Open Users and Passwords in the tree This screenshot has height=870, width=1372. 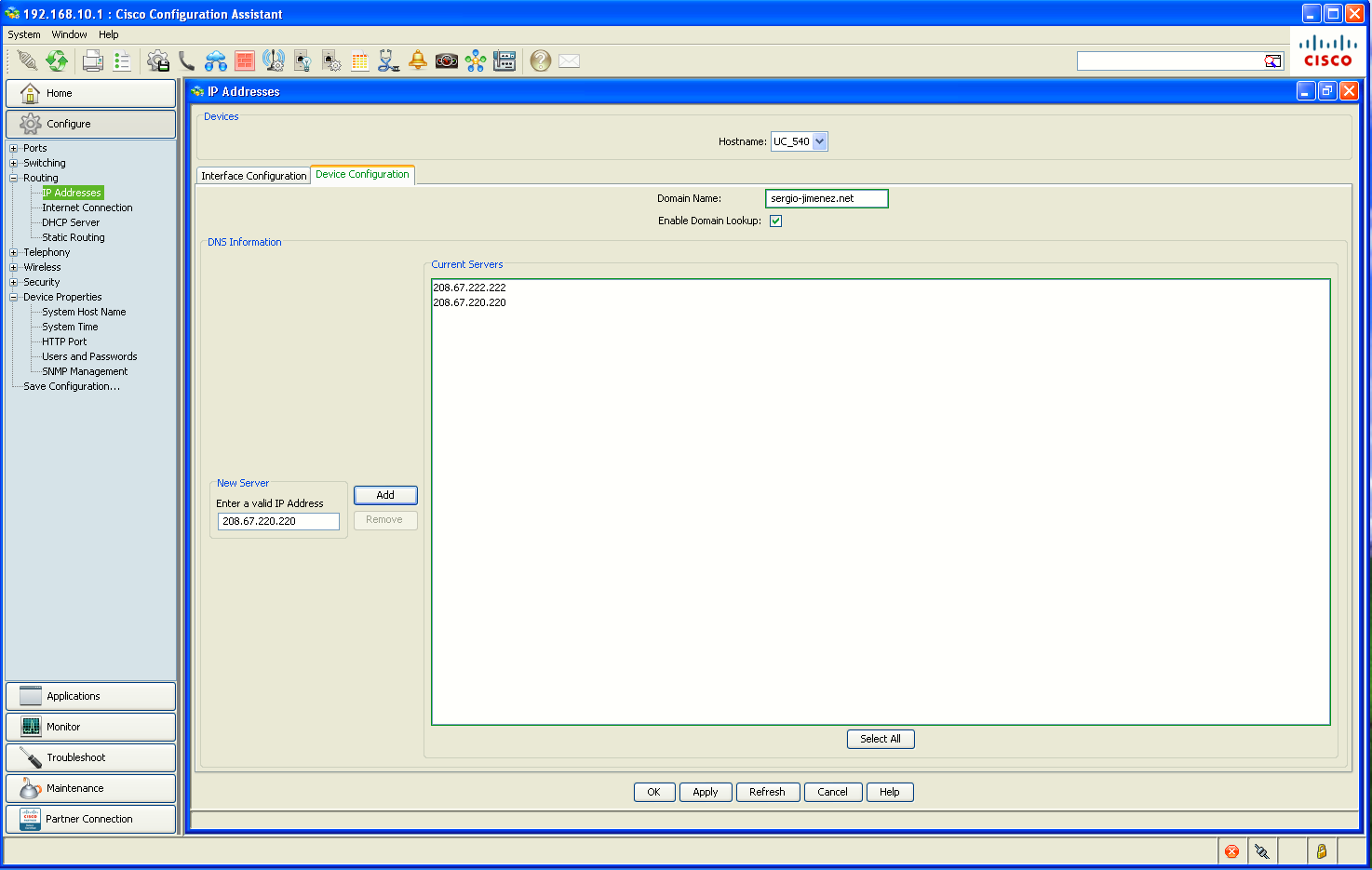[x=89, y=356]
